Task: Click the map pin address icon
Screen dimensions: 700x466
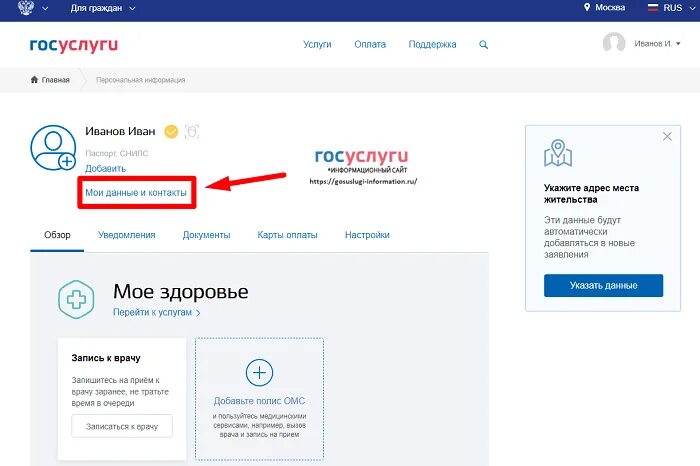Action: [558, 153]
